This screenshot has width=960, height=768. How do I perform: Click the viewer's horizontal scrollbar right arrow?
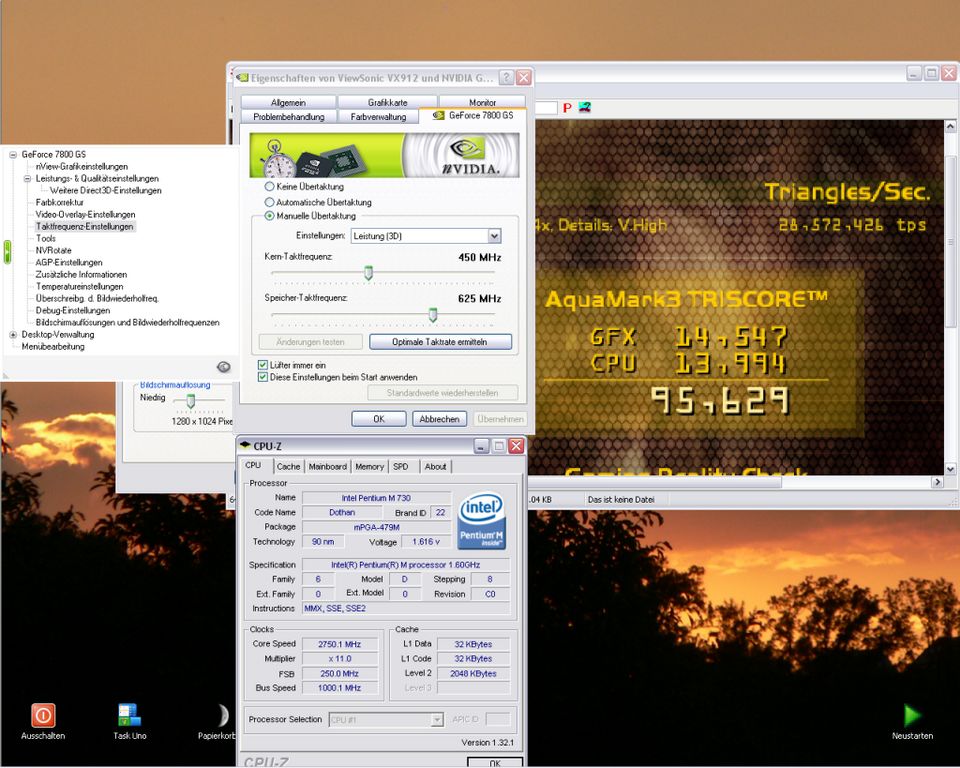pos(937,482)
